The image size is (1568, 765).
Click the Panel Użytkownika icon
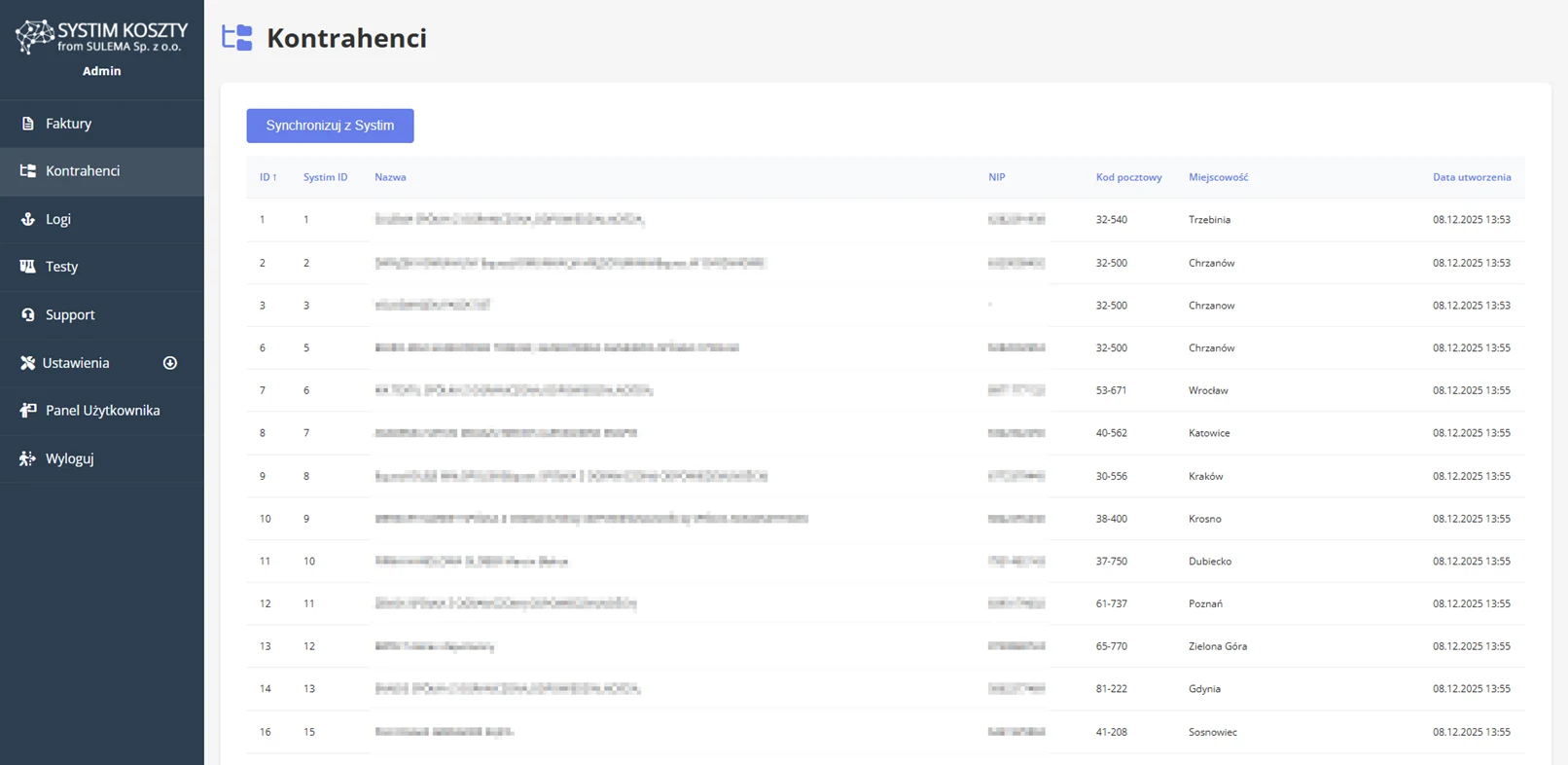[27, 411]
